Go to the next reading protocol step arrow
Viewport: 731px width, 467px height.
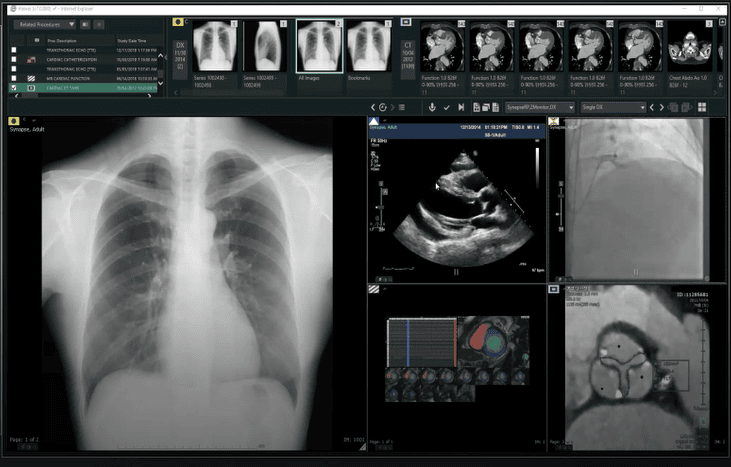661,108
